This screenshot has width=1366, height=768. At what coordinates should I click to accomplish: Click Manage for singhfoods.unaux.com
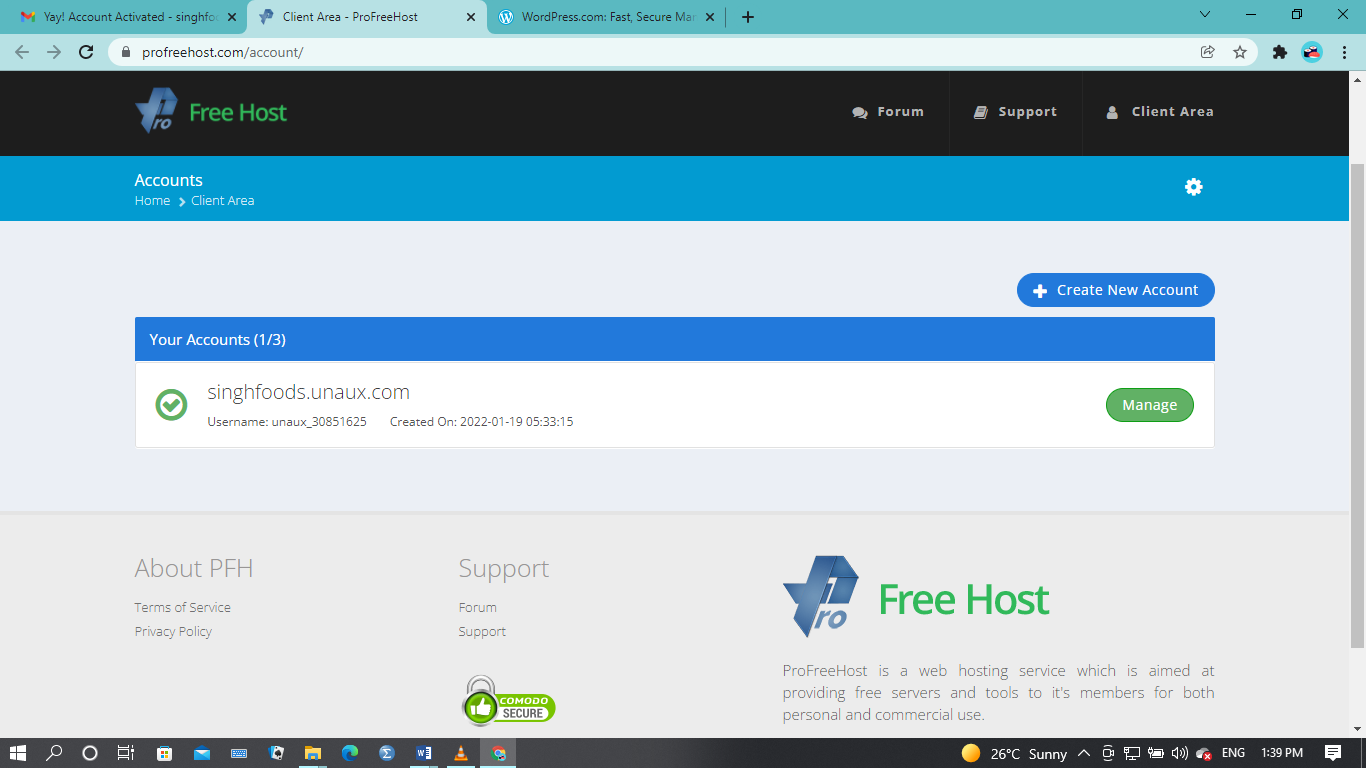click(1149, 405)
